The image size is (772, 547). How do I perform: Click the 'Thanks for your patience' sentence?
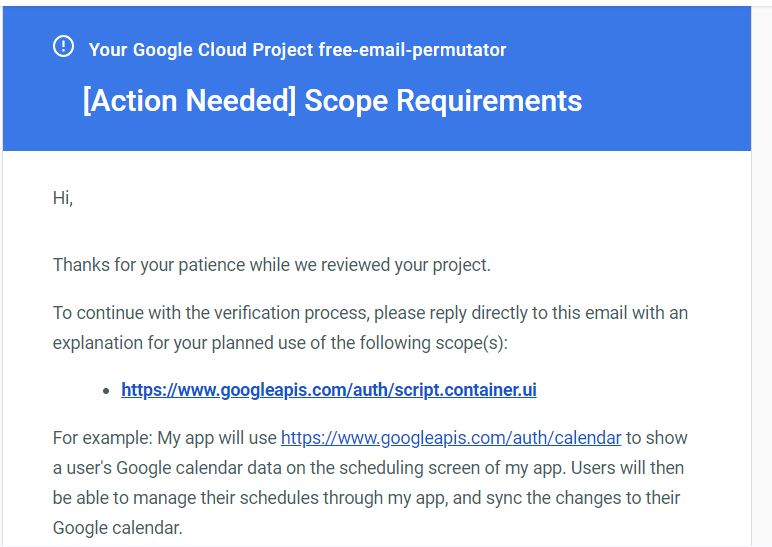[x=272, y=265]
